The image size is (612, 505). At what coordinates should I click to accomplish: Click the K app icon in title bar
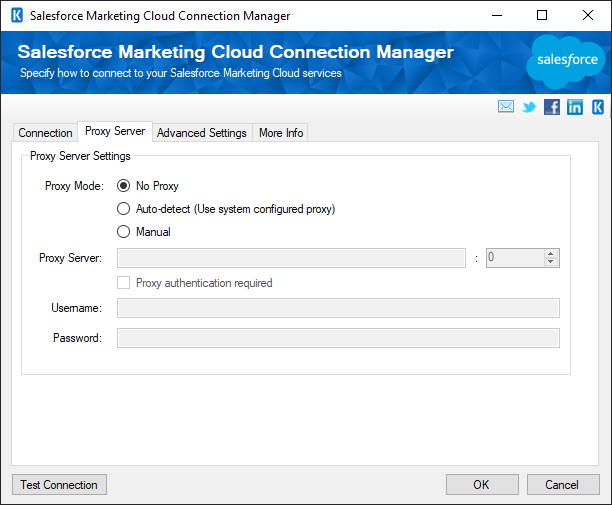(x=17, y=16)
